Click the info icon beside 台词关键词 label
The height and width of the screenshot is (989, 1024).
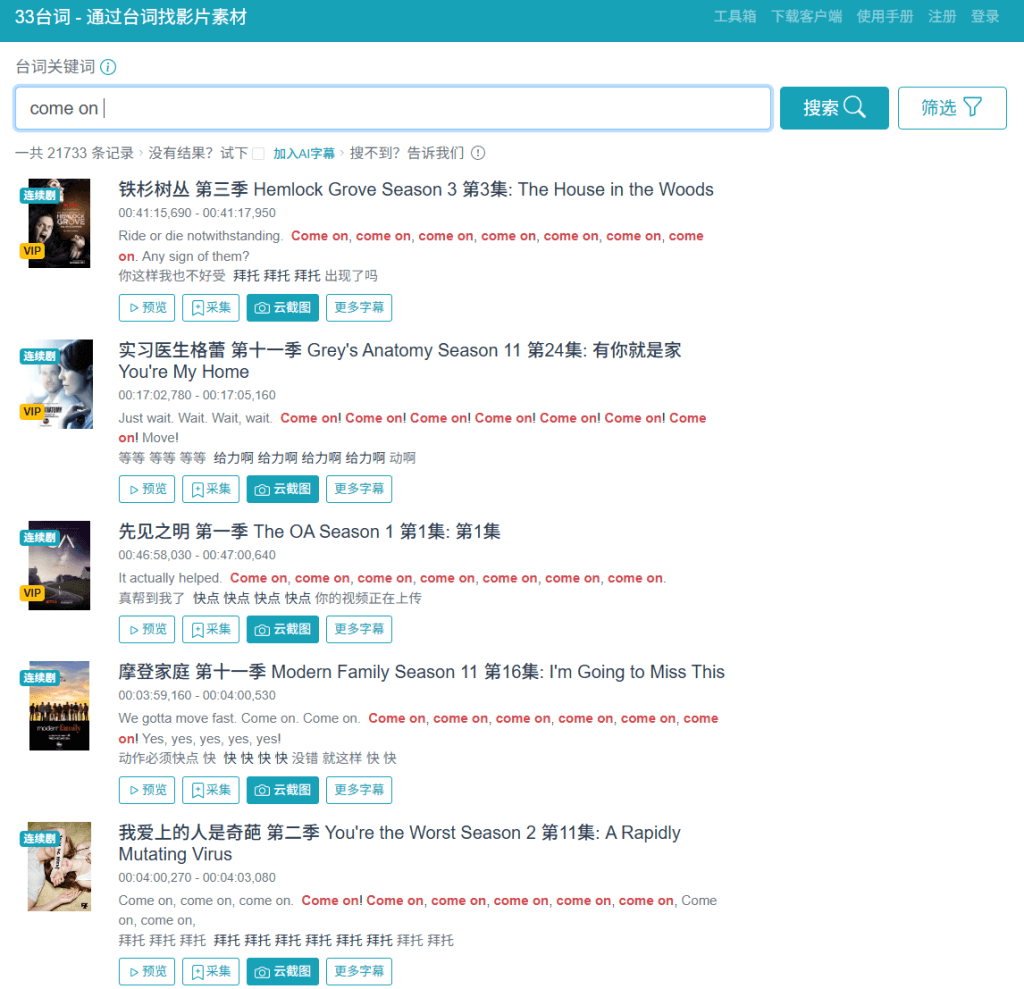pyautogui.click(x=108, y=67)
